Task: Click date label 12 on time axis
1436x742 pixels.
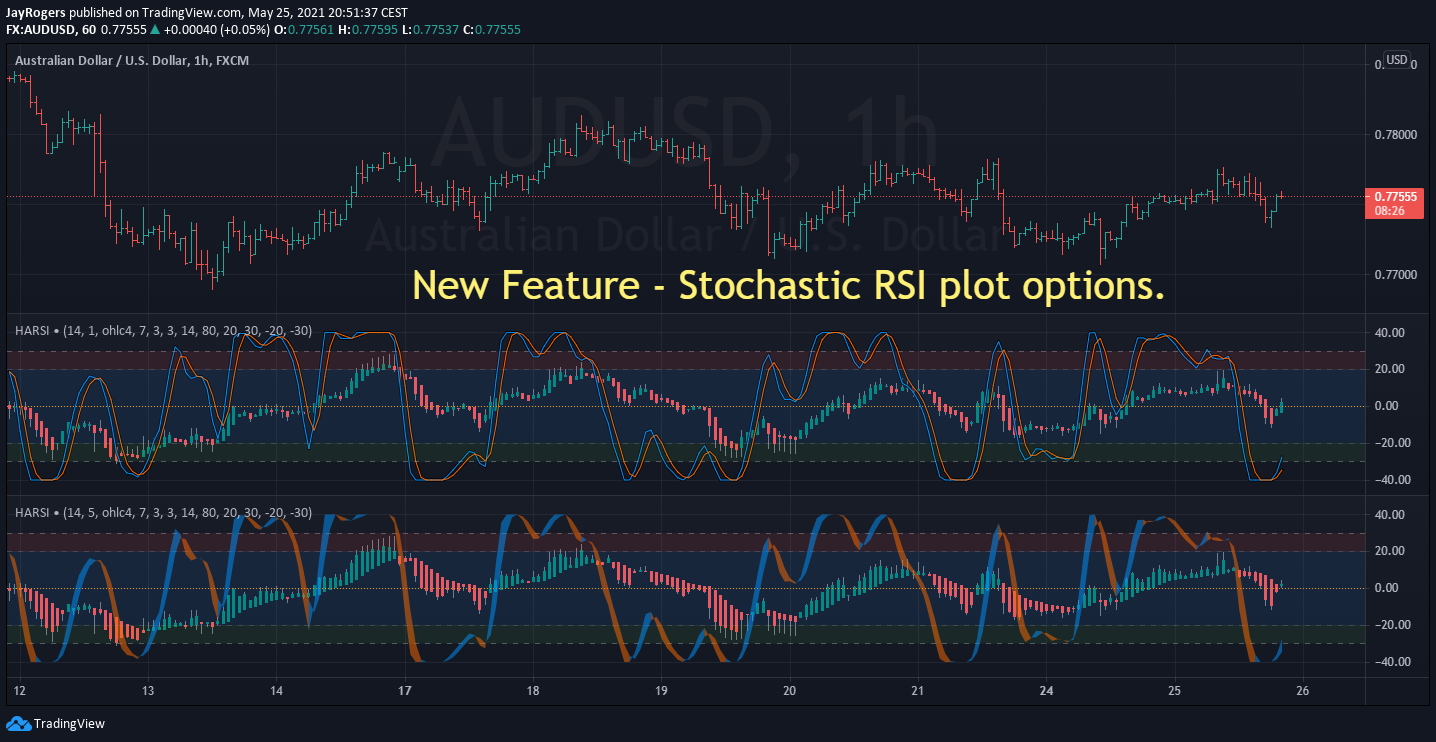Action: (20, 691)
